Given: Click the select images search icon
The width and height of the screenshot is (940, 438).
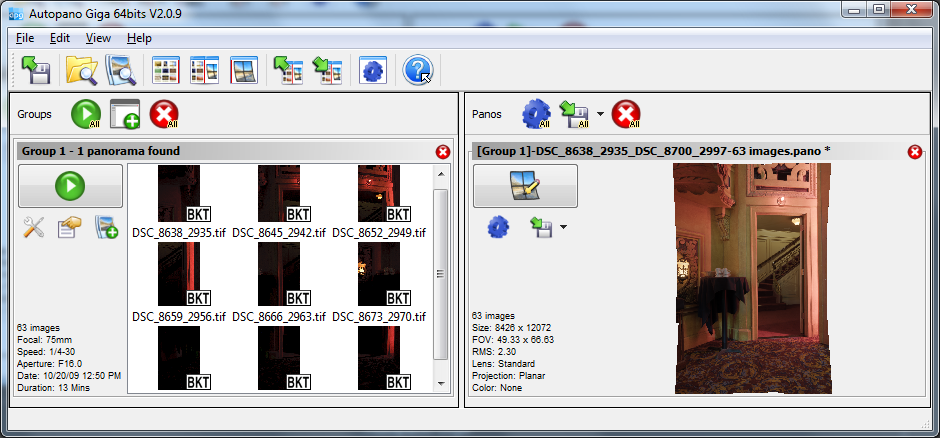Looking at the screenshot, I should tap(120, 70).
